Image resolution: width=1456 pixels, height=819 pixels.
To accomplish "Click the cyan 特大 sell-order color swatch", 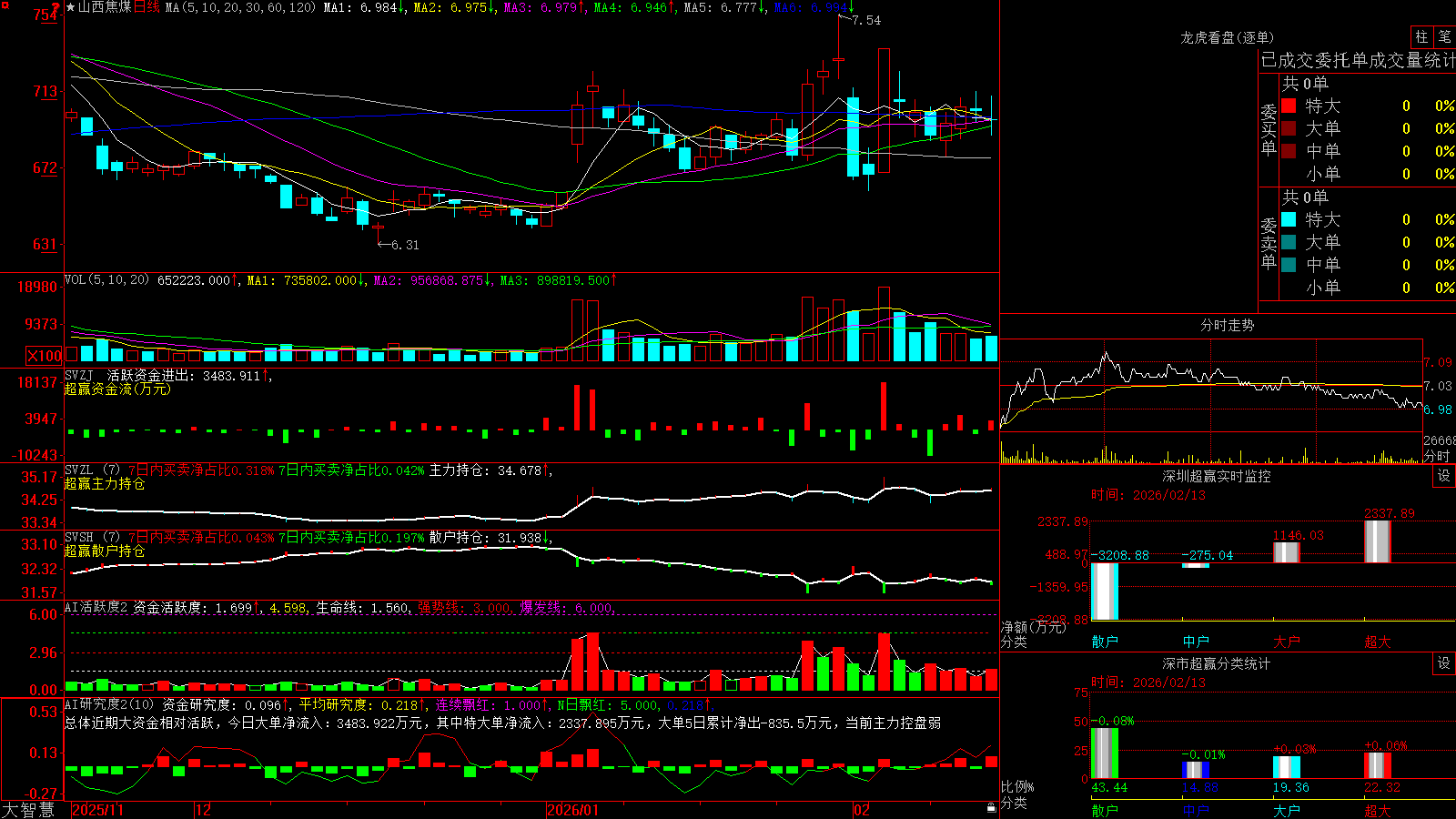I will (x=1289, y=219).
